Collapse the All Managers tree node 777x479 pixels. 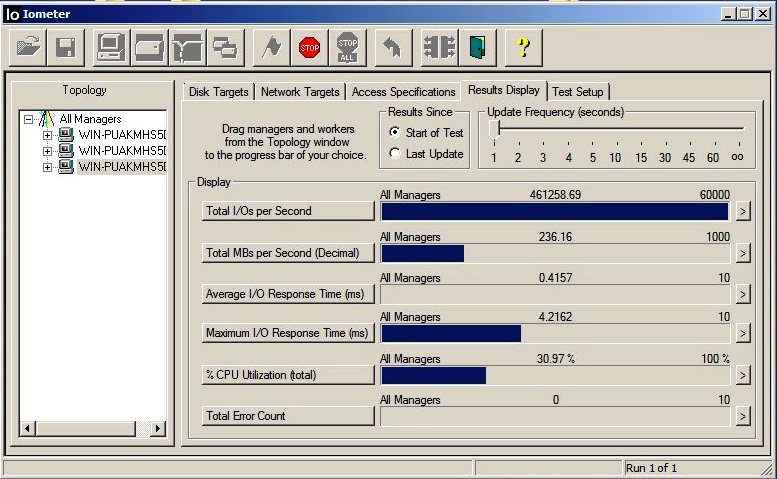pos(30,119)
